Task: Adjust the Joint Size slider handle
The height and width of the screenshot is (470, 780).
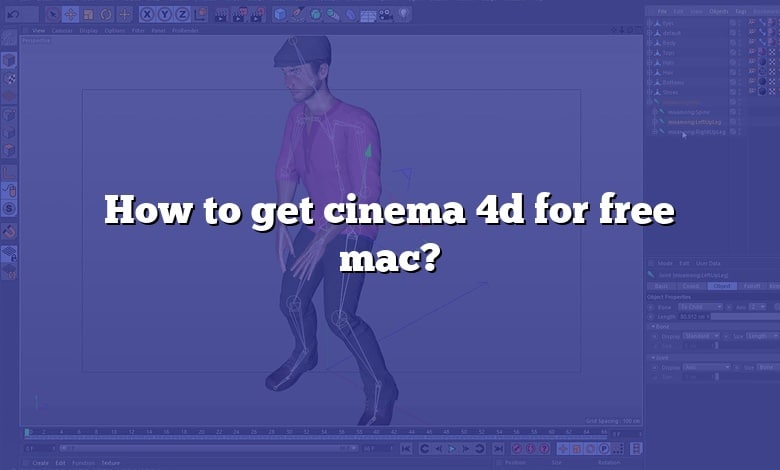Action: 717,377
